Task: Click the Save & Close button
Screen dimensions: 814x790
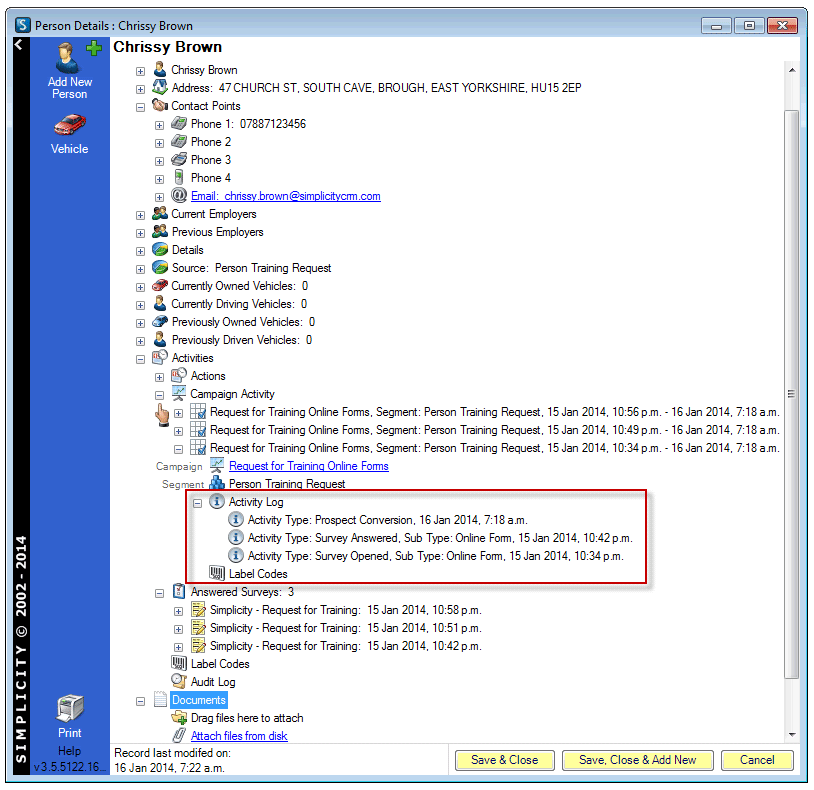Action: [x=505, y=760]
